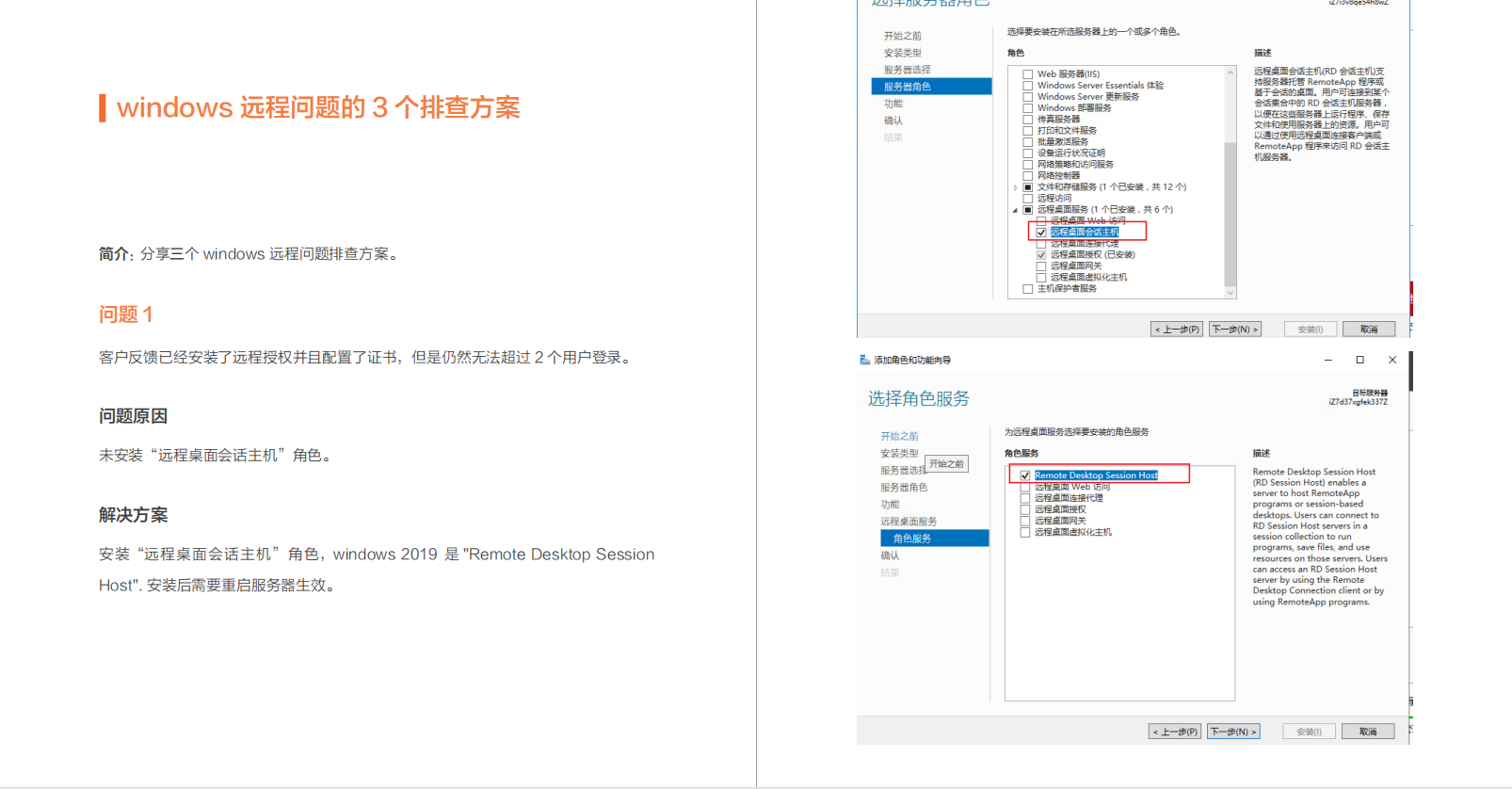Select the highlighted 角色服务 wizard step
Image resolution: width=1512 pixels, height=789 pixels.
[934, 538]
